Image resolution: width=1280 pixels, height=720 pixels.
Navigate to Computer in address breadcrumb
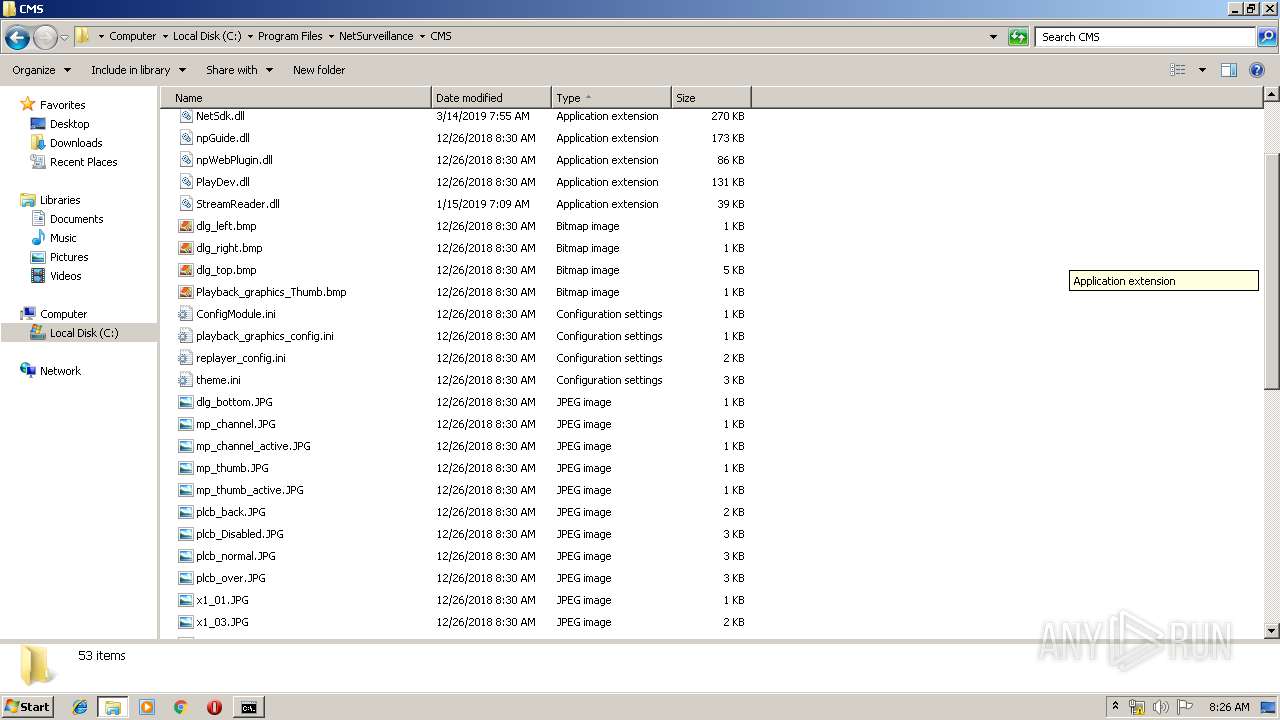click(x=132, y=36)
